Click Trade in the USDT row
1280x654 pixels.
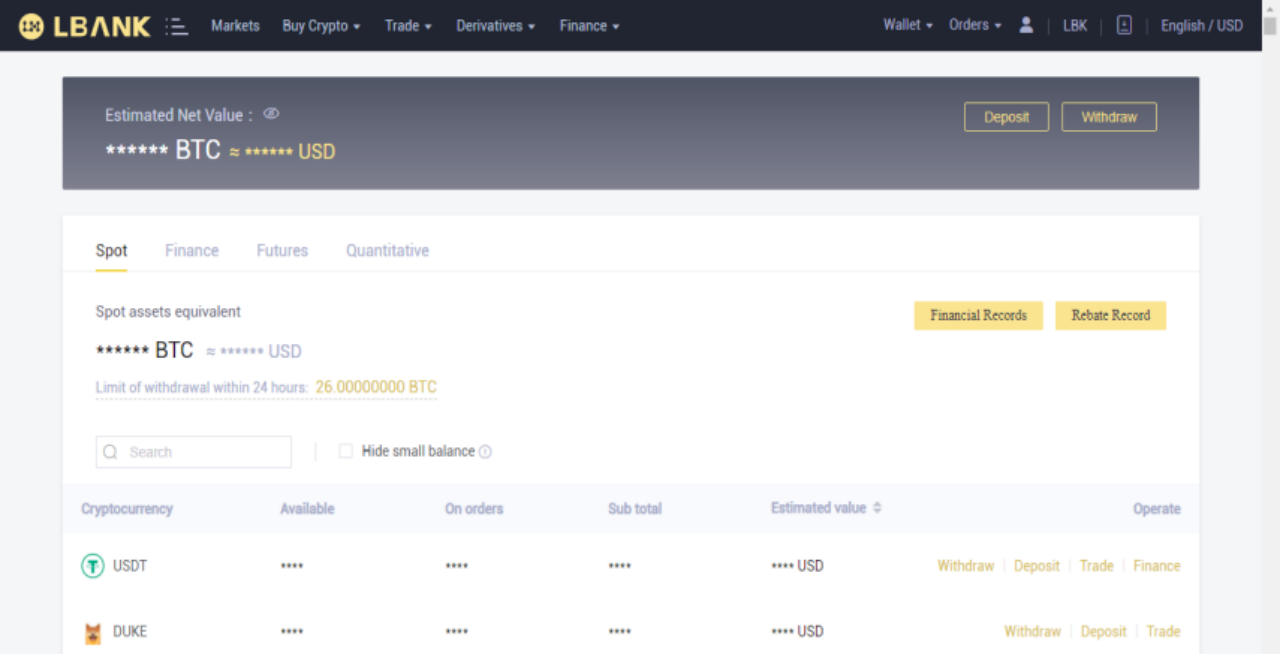[1096, 566]
